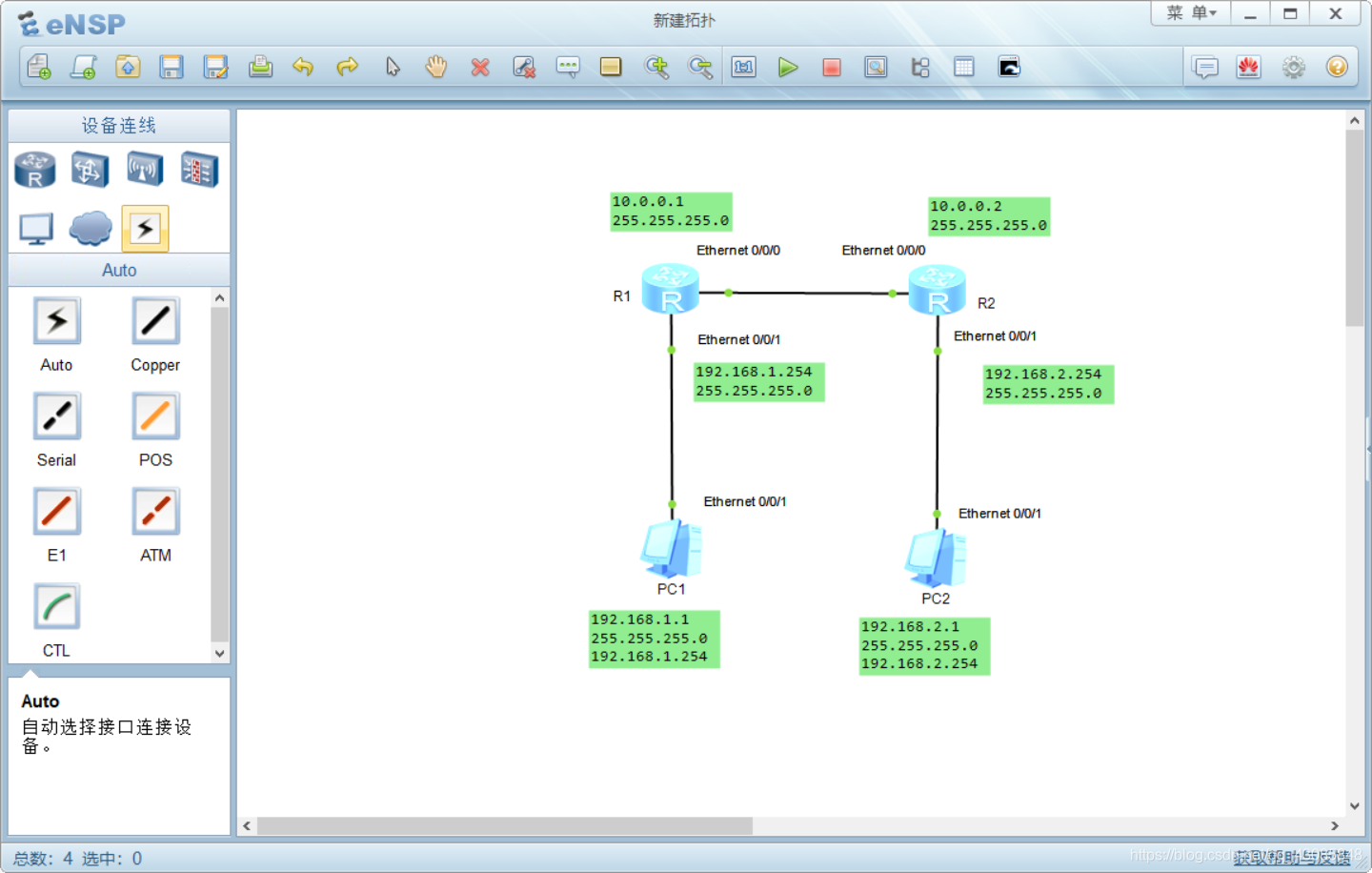Click the text note bubble icon

568,67
